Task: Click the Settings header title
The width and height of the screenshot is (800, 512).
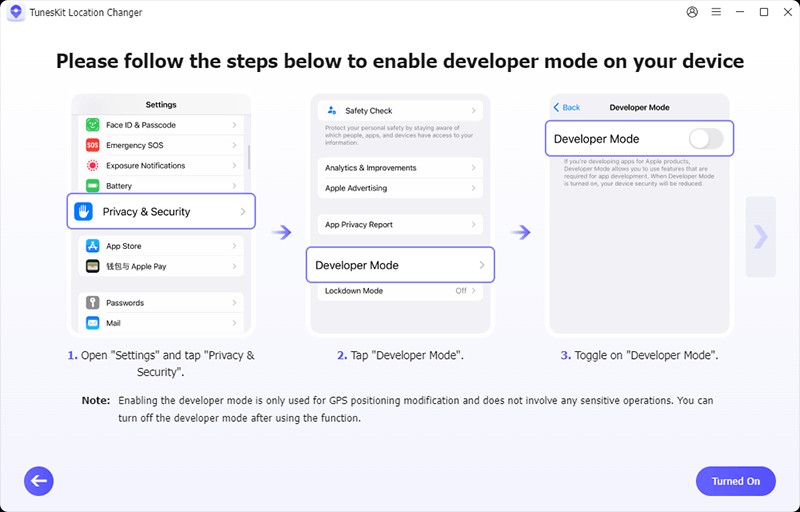Action: coord(161,105)
